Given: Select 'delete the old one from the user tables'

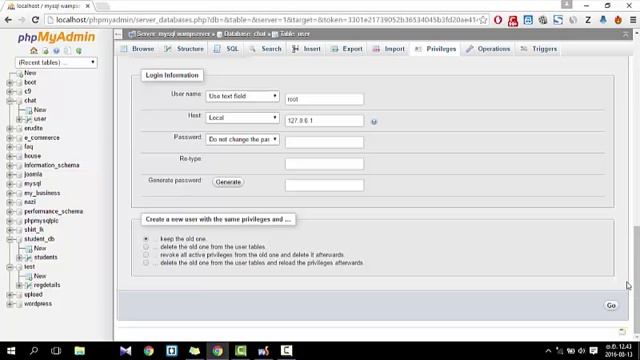Looking at the screenshot, I should [x=146, y=247].
